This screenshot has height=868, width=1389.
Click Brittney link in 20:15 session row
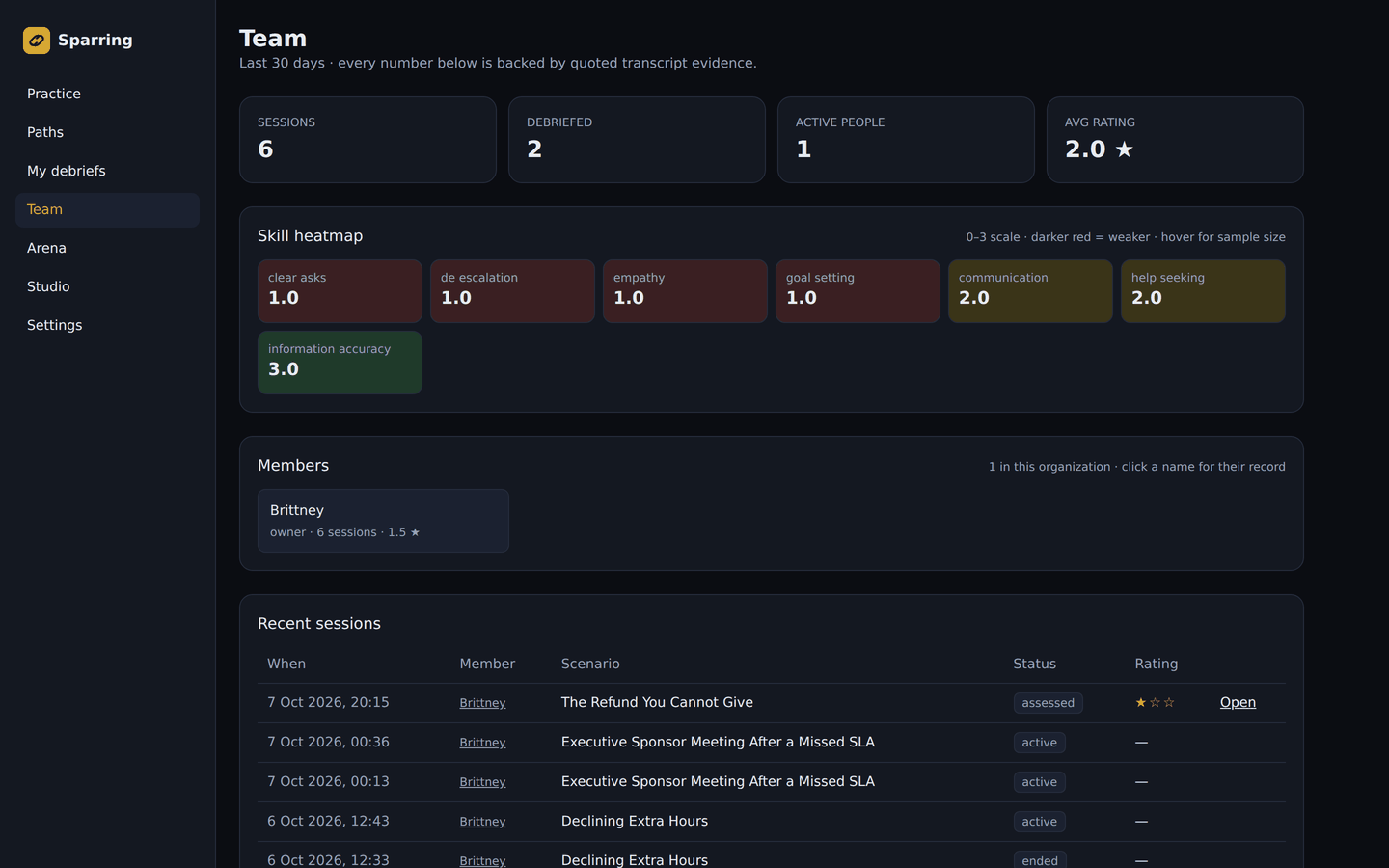pyautogui.click(x=482, y=703)
